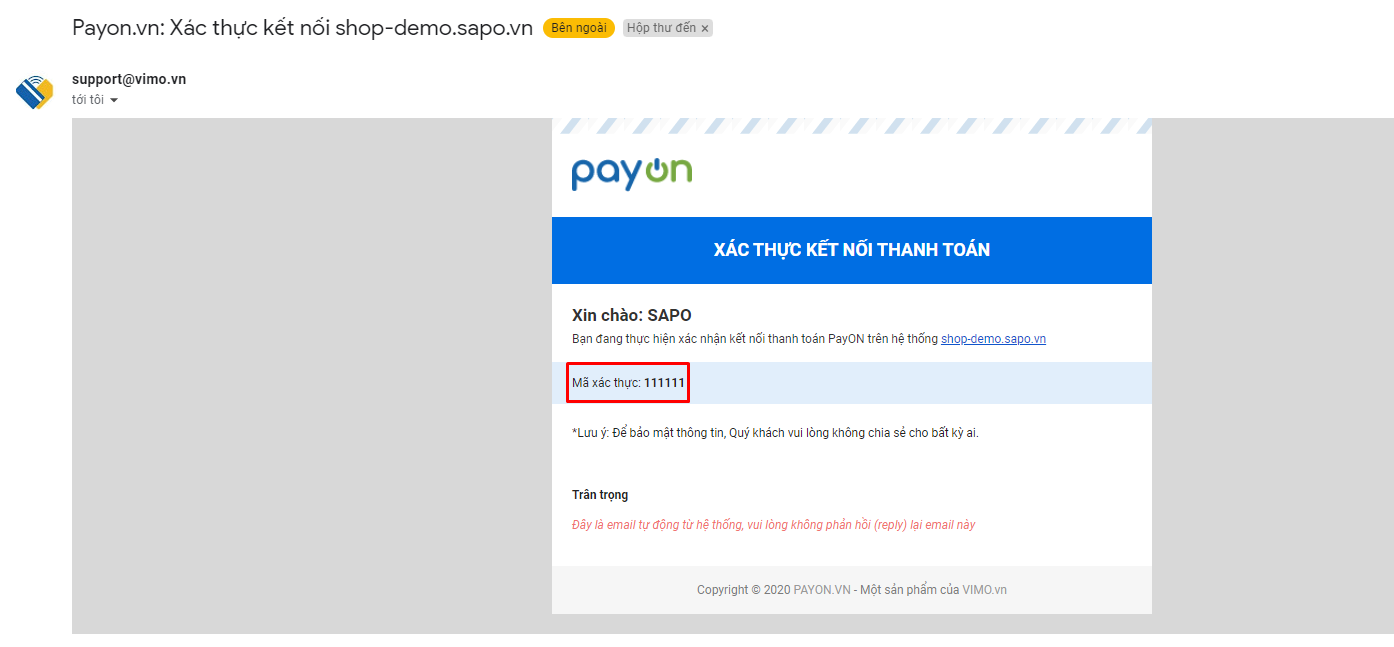
Task: Expand recipient details arrow next to 'tới tôi'
Action: click(114, 101)
